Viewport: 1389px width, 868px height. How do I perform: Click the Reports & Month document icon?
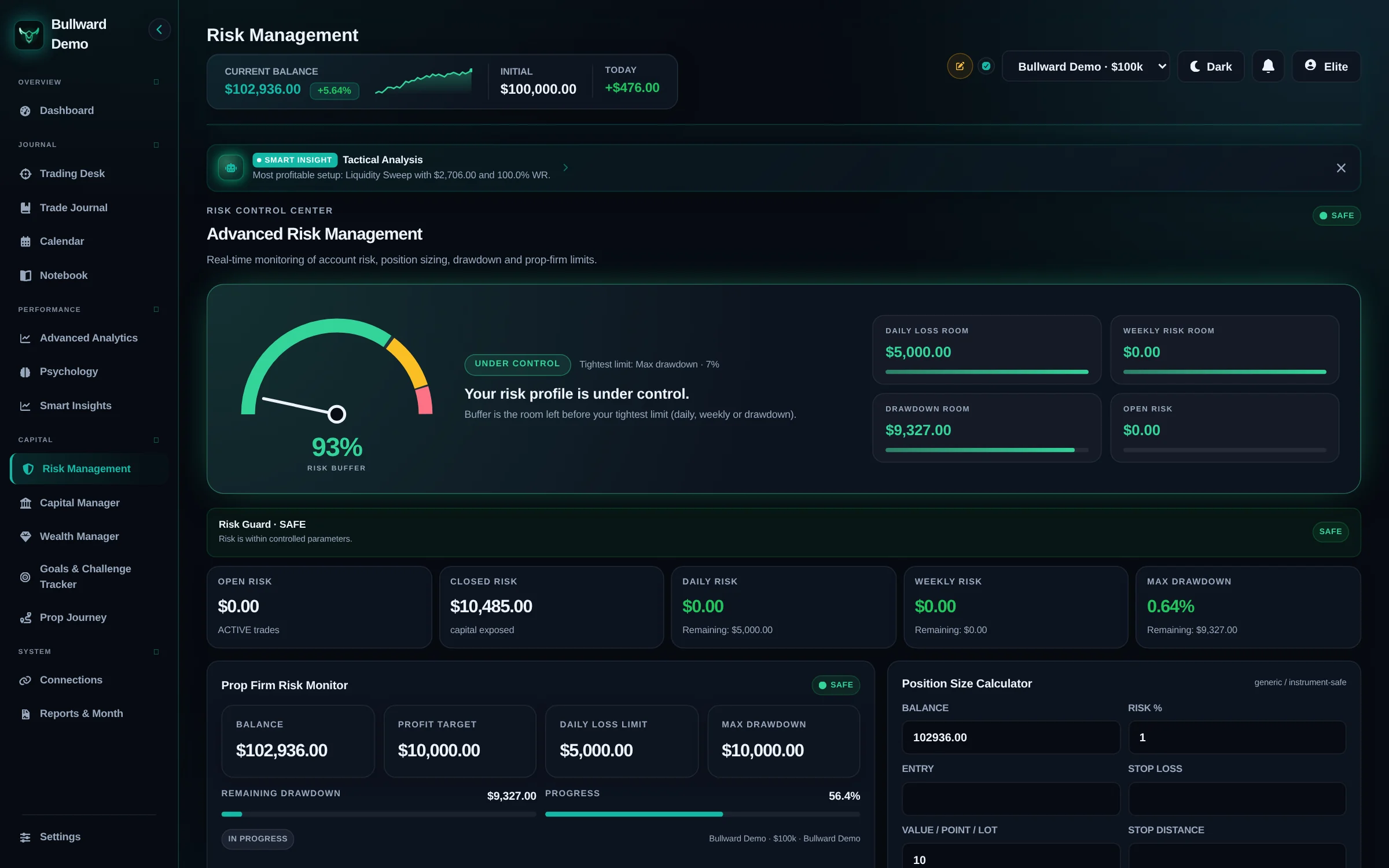pos(25,714)
